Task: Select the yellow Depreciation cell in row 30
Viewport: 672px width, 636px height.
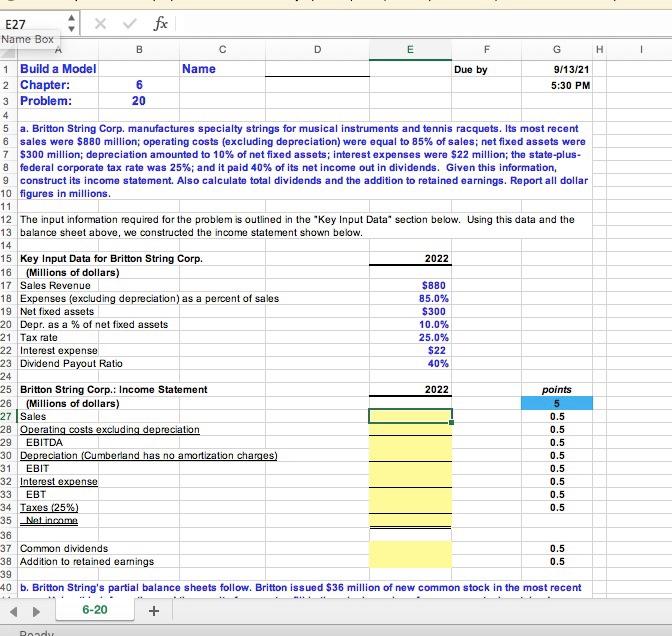Action: tap(410, 455)
